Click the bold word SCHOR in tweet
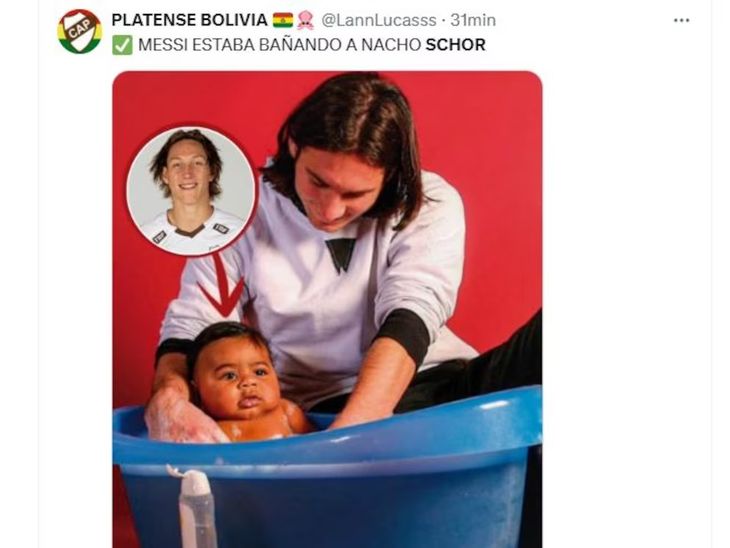730x548 pixels. point(455,45)
